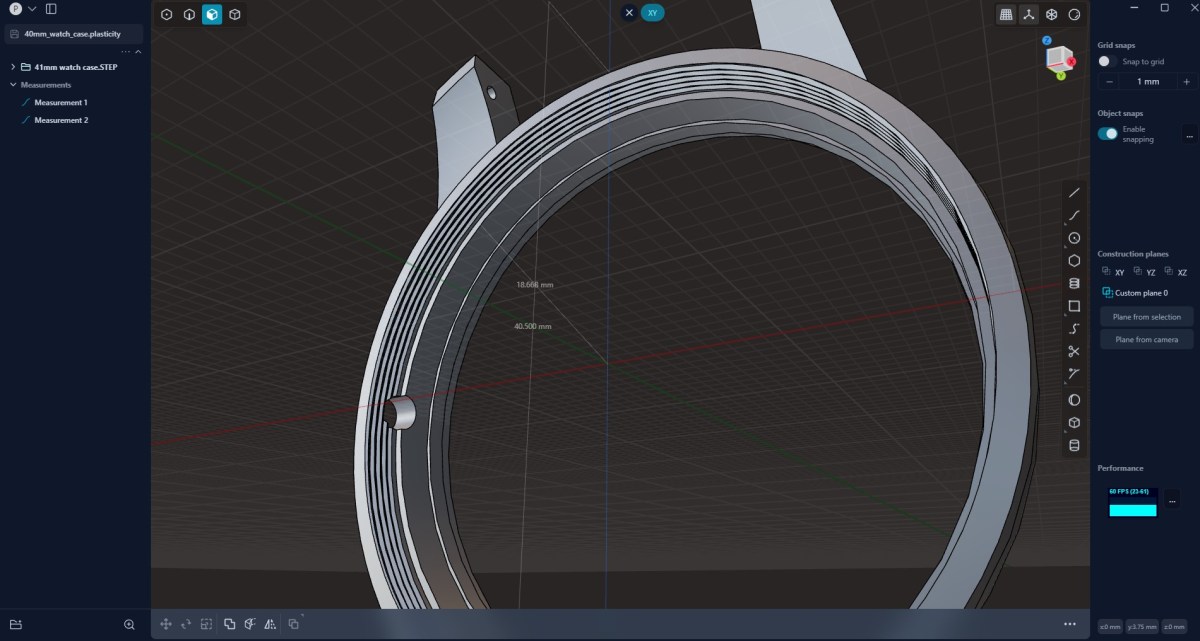Select Measurement 2 in the outliner
Screen dimensions: 1200x641
(x=61, y=120)
